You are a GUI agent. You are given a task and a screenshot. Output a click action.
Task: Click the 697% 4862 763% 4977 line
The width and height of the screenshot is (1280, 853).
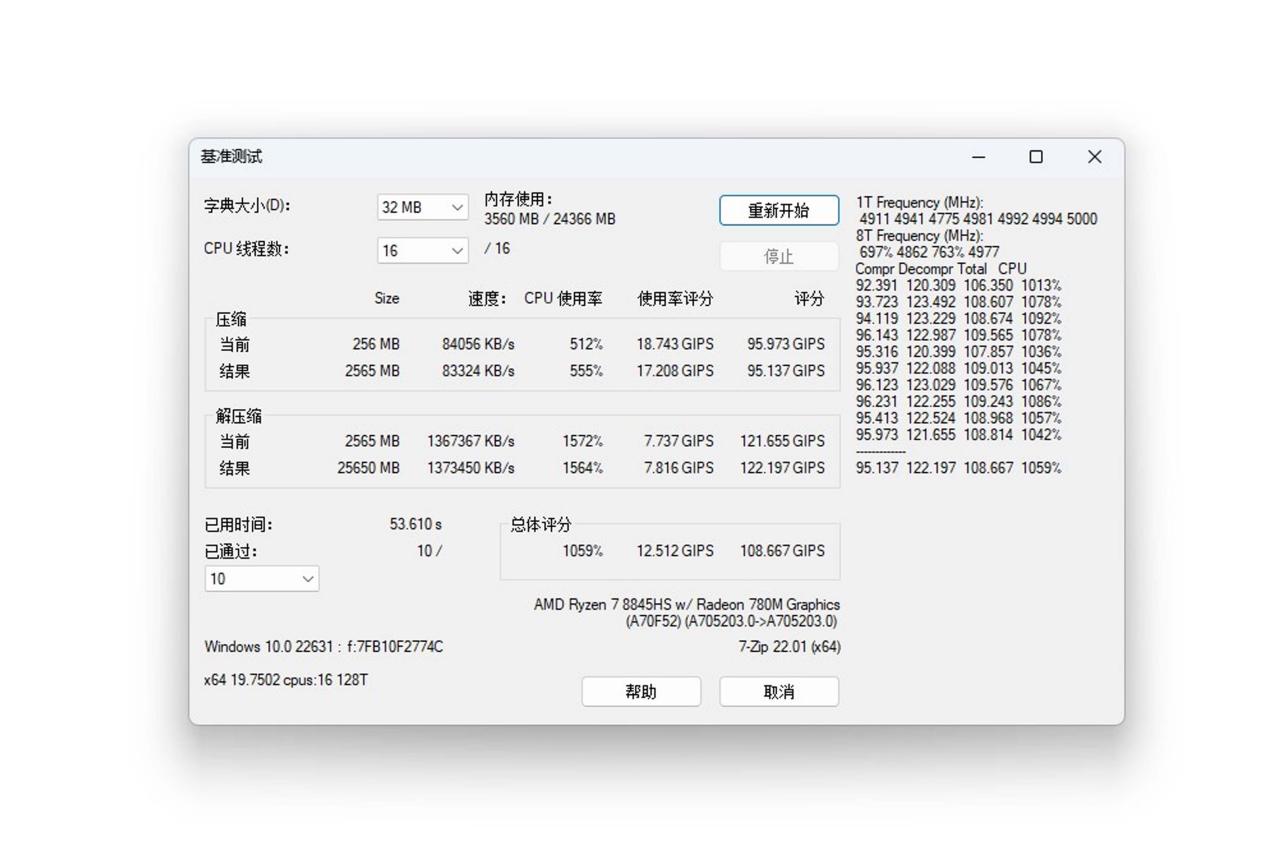[x=929, y=252]
